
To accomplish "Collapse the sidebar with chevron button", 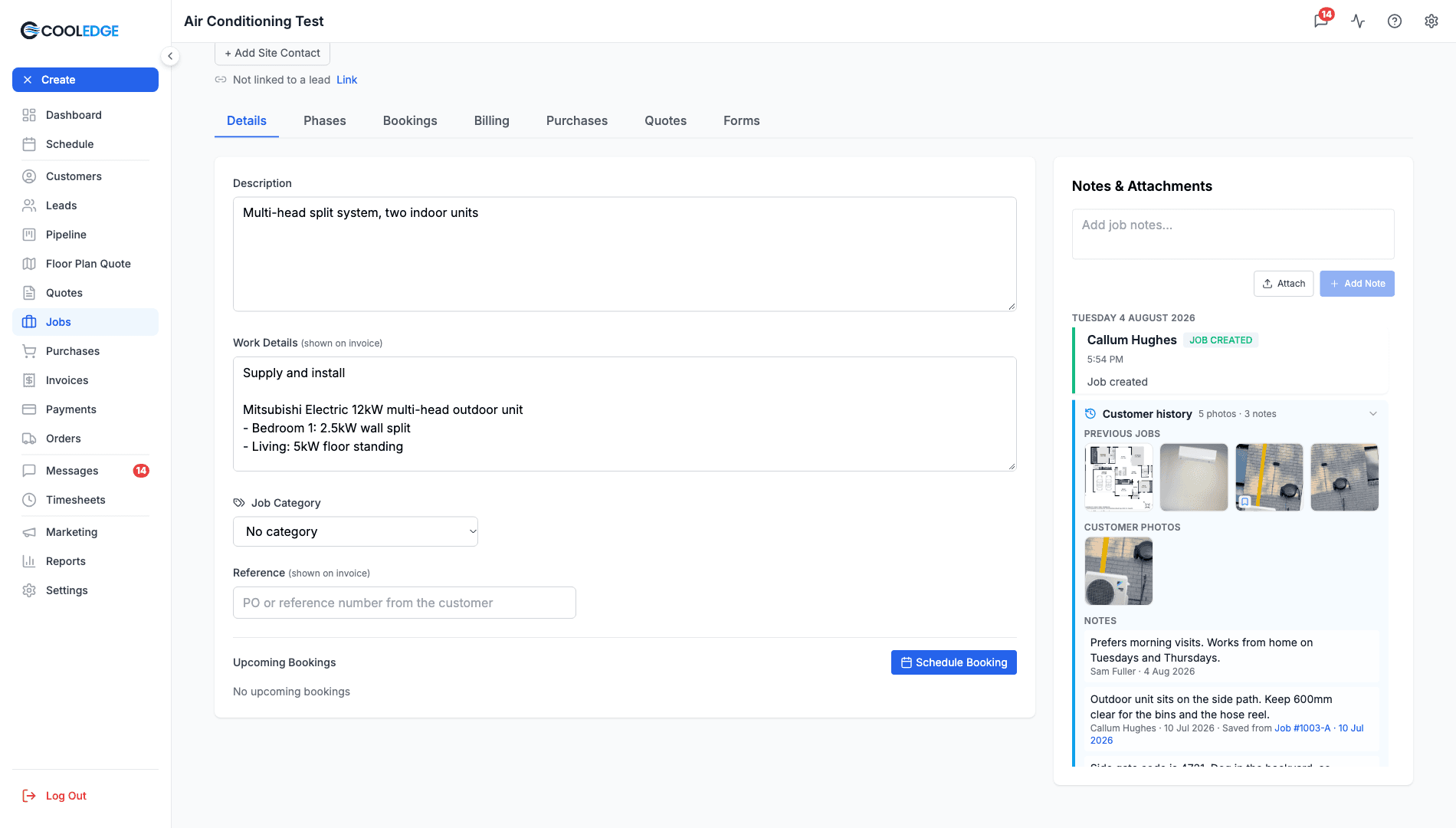I will [x=170, y=56].
